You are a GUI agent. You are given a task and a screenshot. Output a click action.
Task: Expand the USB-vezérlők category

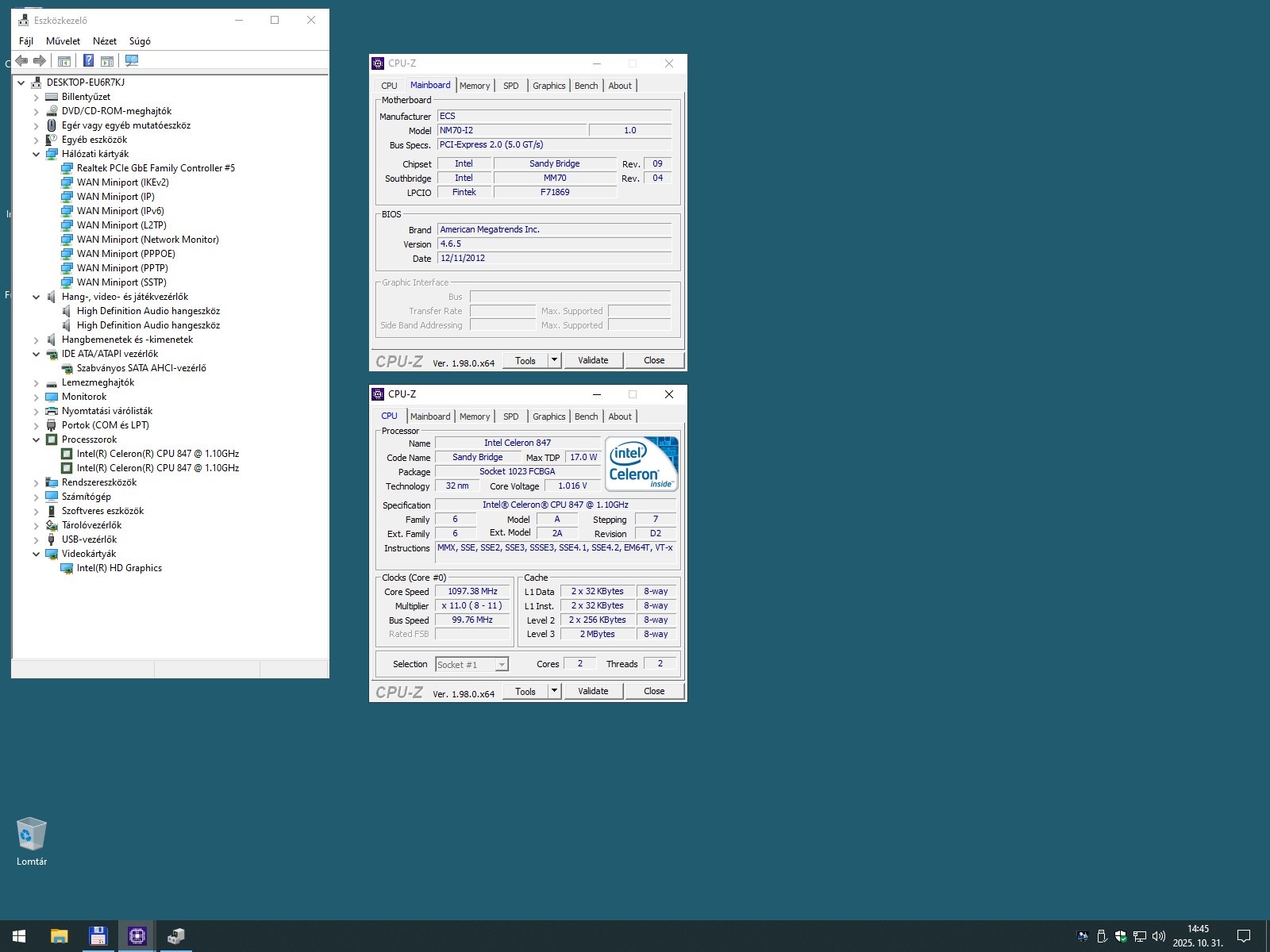tap(36, 539)
